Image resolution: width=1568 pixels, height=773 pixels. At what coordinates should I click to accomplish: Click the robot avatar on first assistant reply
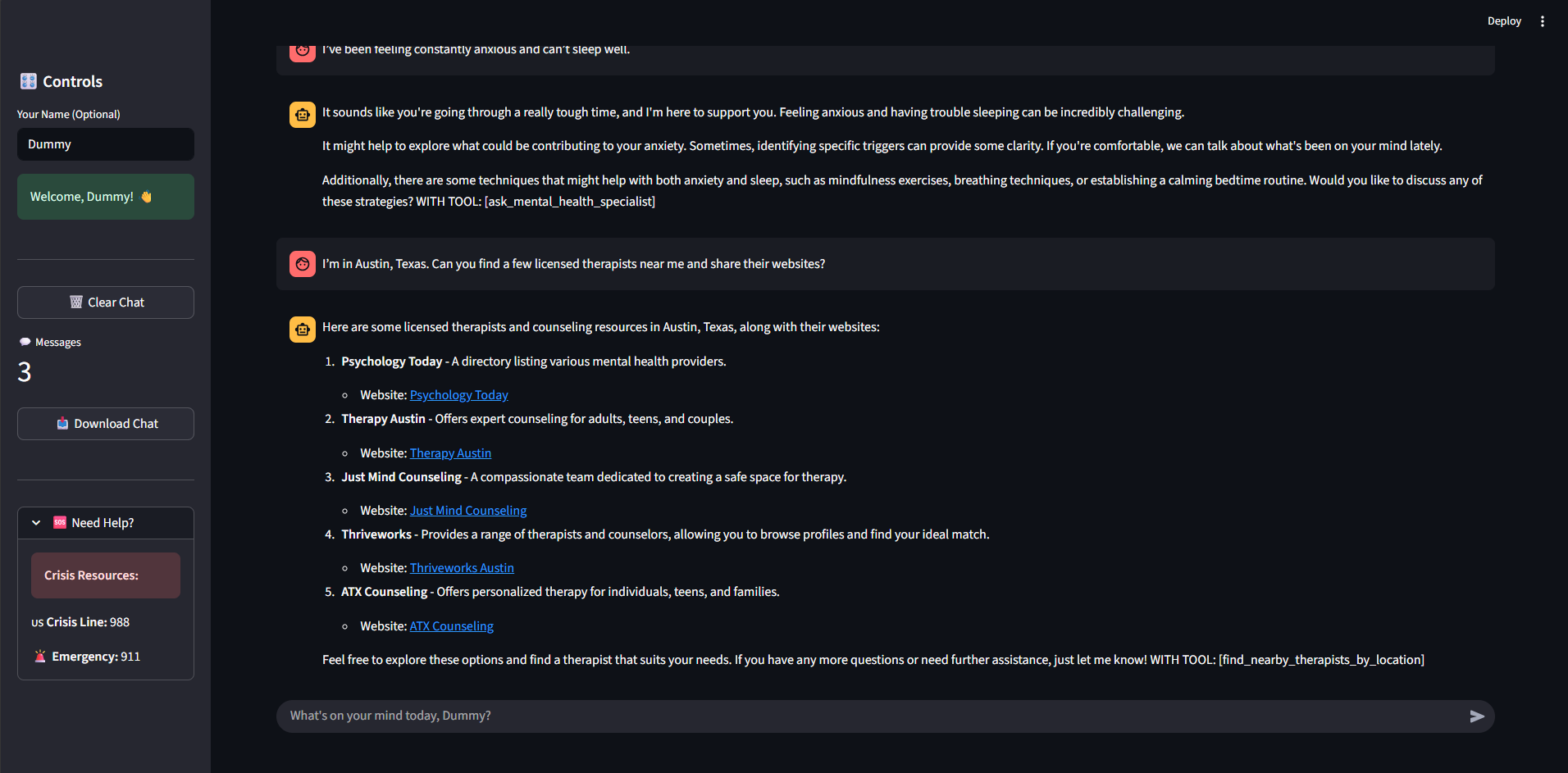coord(303,115)
